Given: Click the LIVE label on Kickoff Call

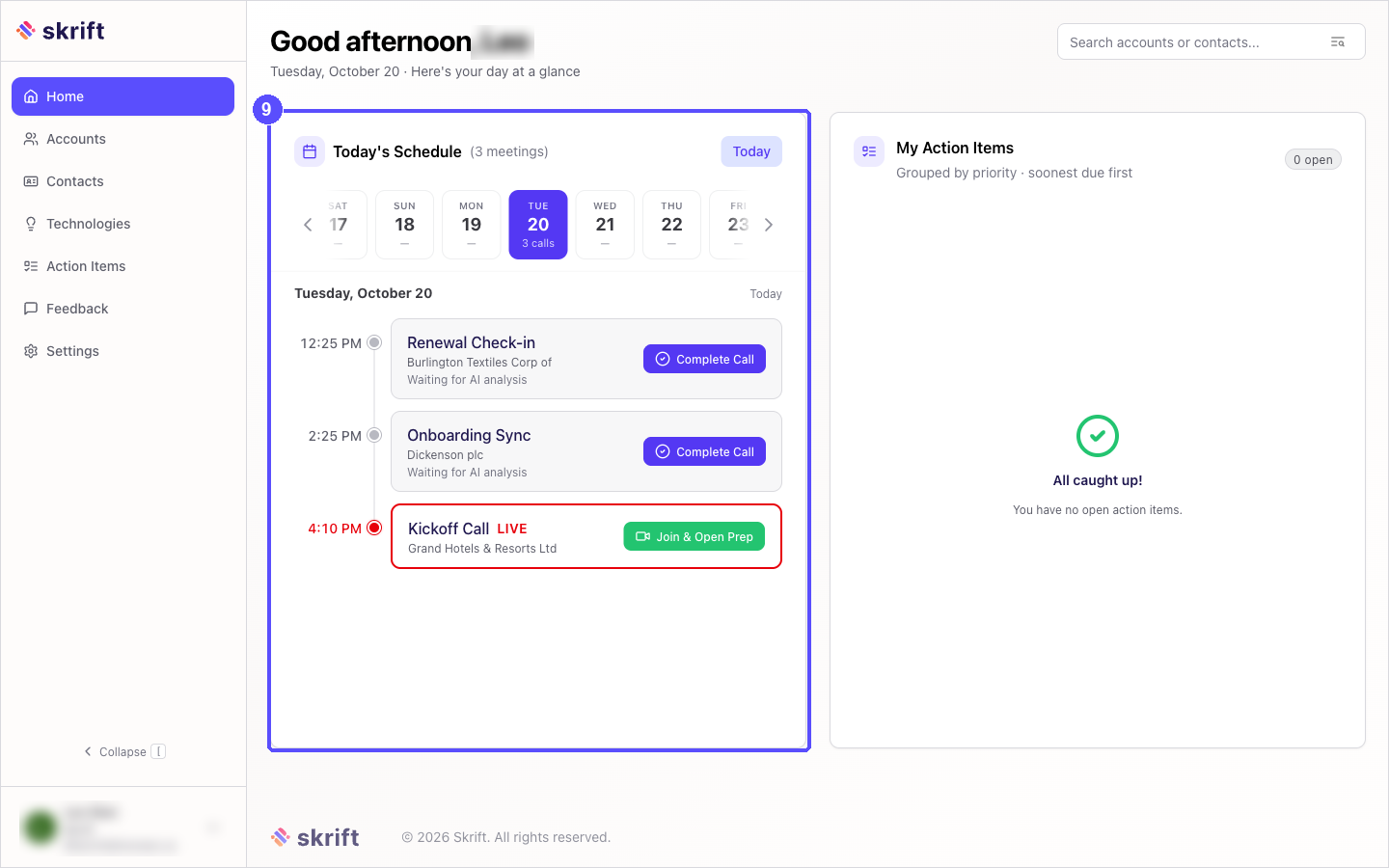Looking at the screenshot, I should pyautogui.click(x=512, y=529).
